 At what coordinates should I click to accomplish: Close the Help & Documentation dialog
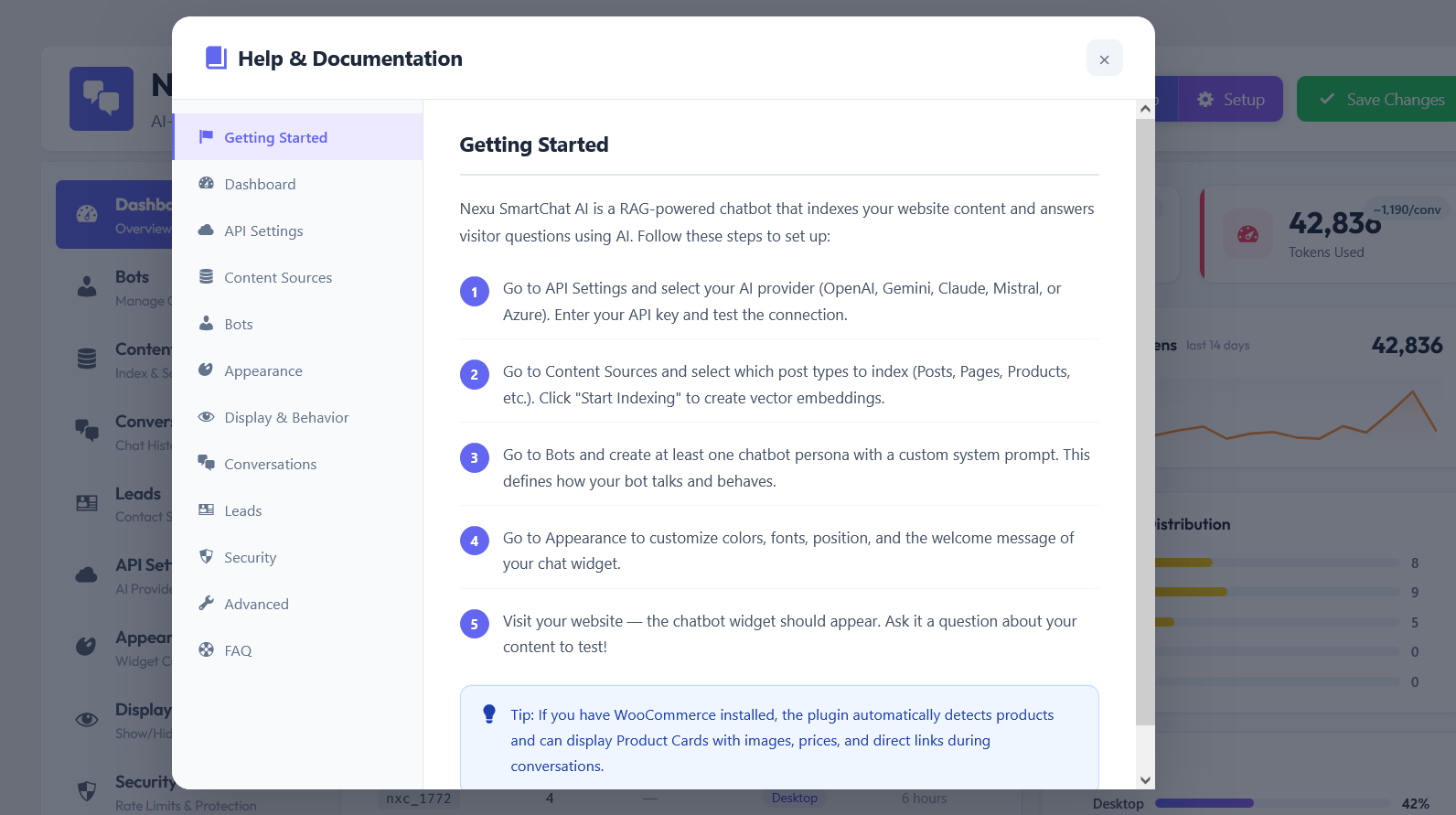point(1104,59)
